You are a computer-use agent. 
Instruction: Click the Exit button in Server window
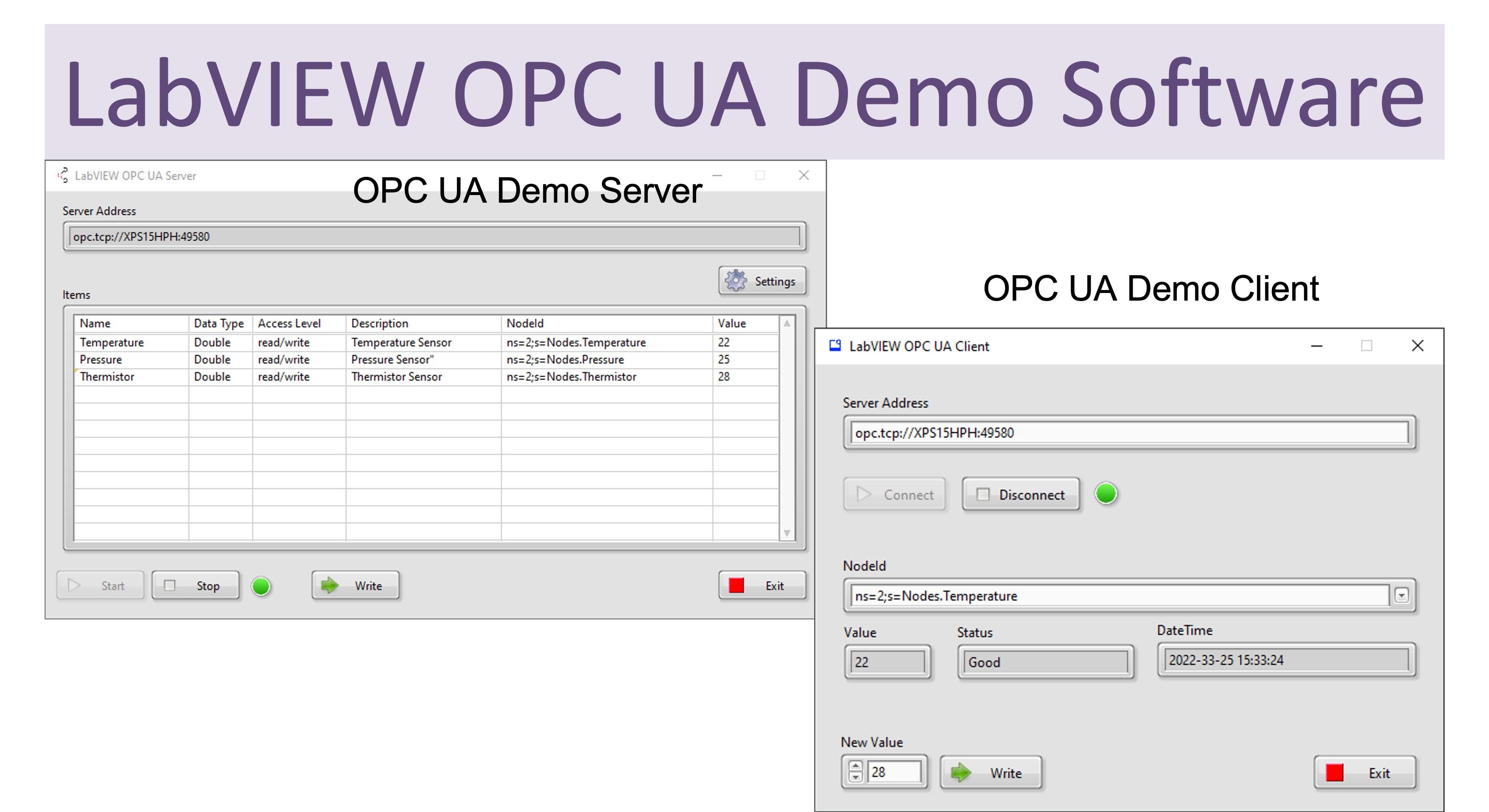point(762,586)
